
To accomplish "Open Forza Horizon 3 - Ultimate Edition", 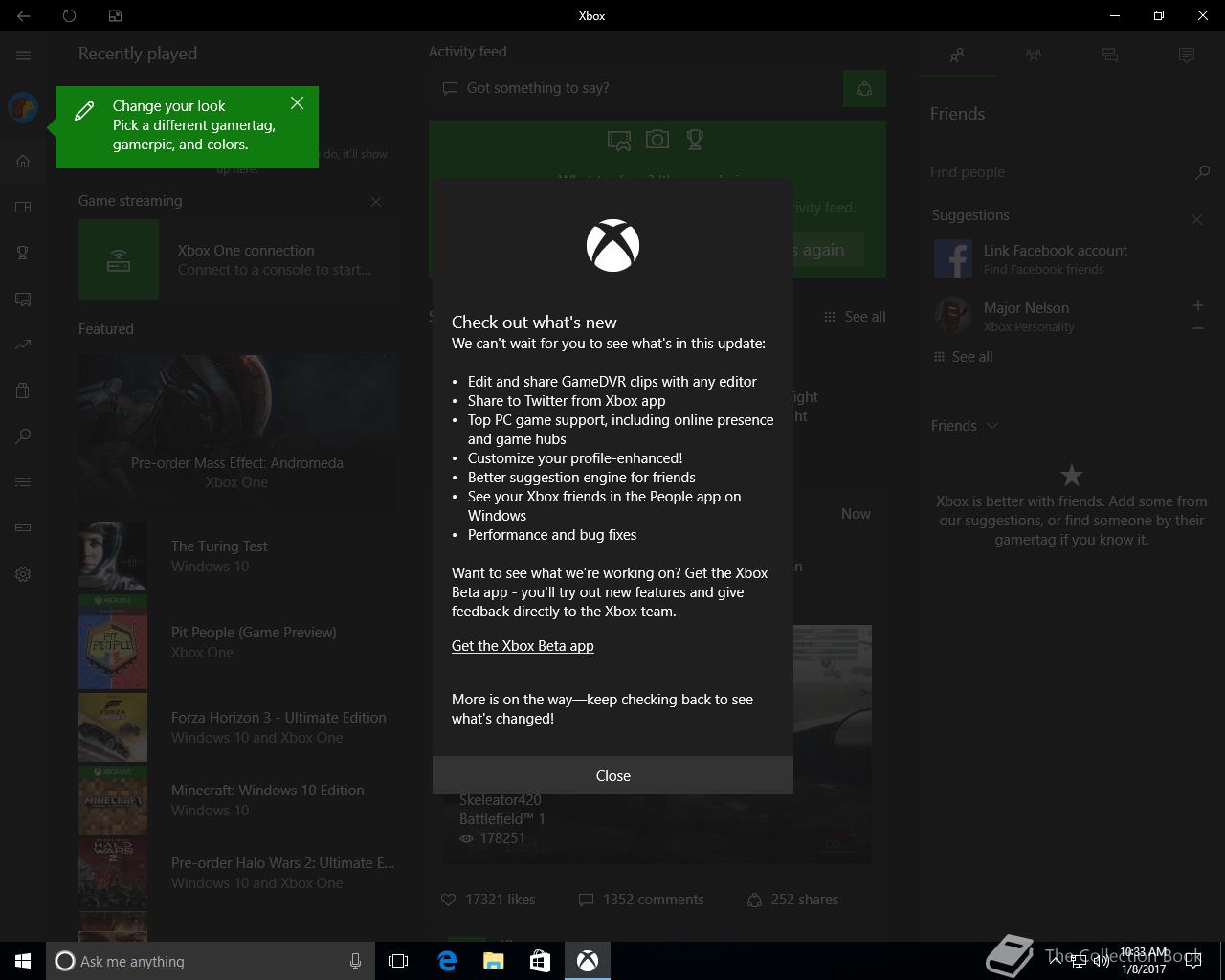I will point(237,727).
